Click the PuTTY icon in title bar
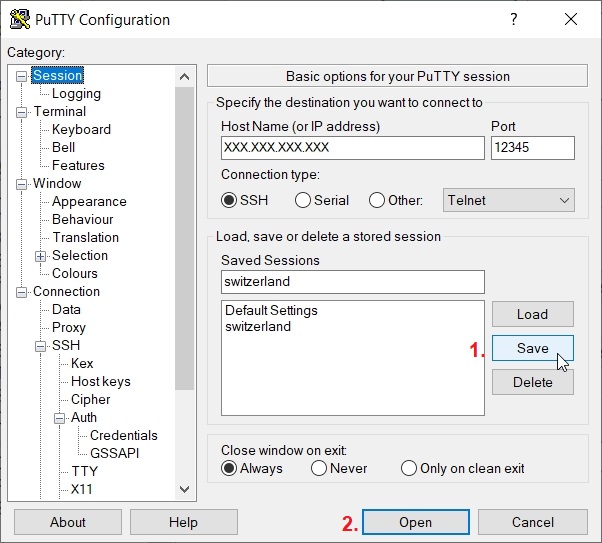This screenshot has width=602, height=543. 18,19
